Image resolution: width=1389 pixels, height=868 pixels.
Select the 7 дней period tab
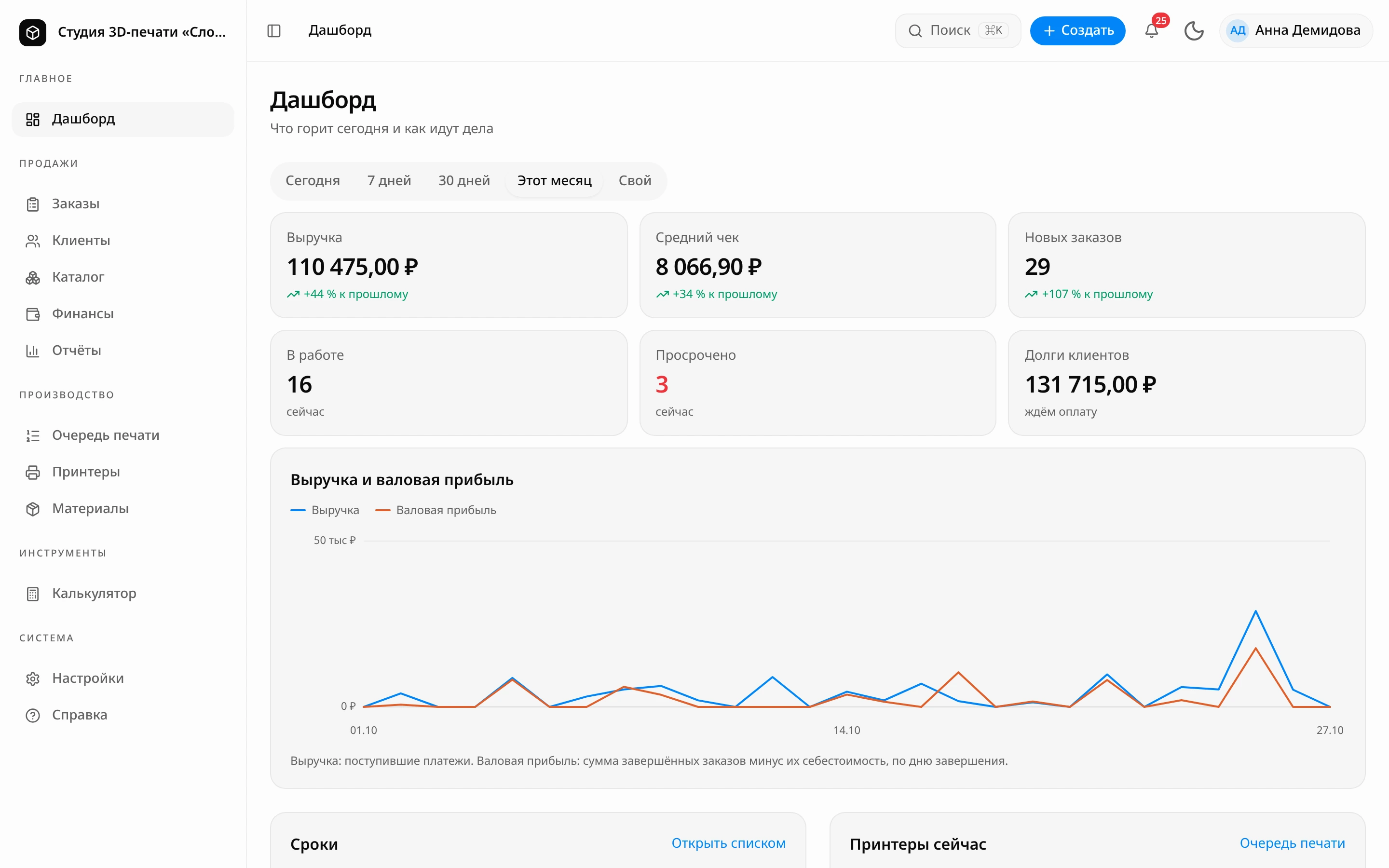coord(389,181)
